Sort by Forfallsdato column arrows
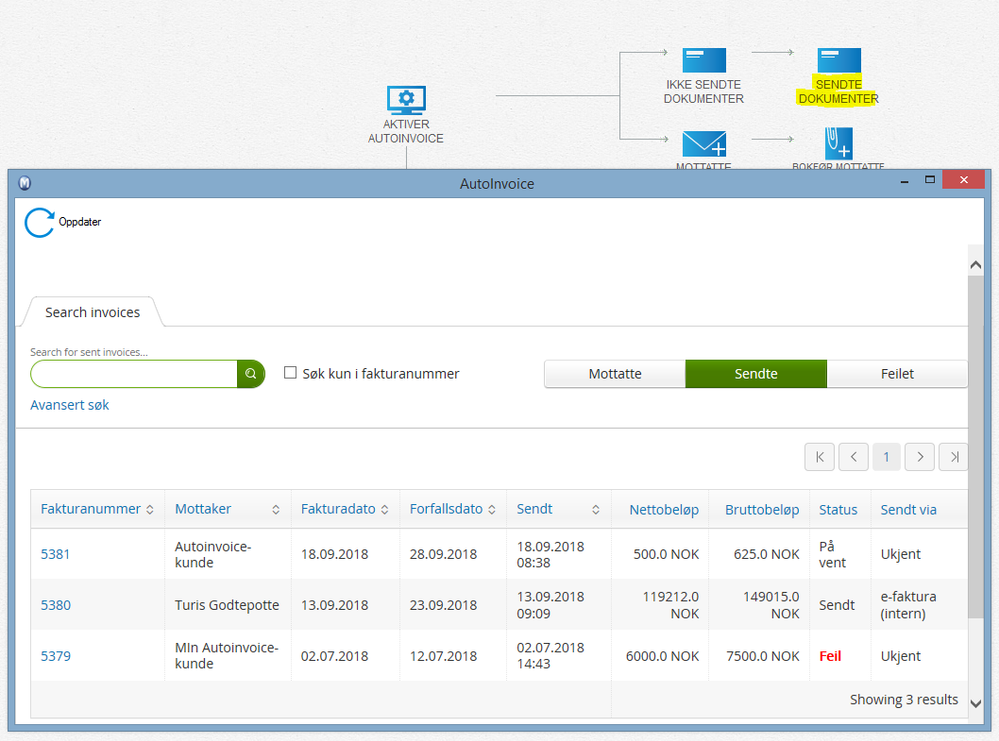 (492, 510)
